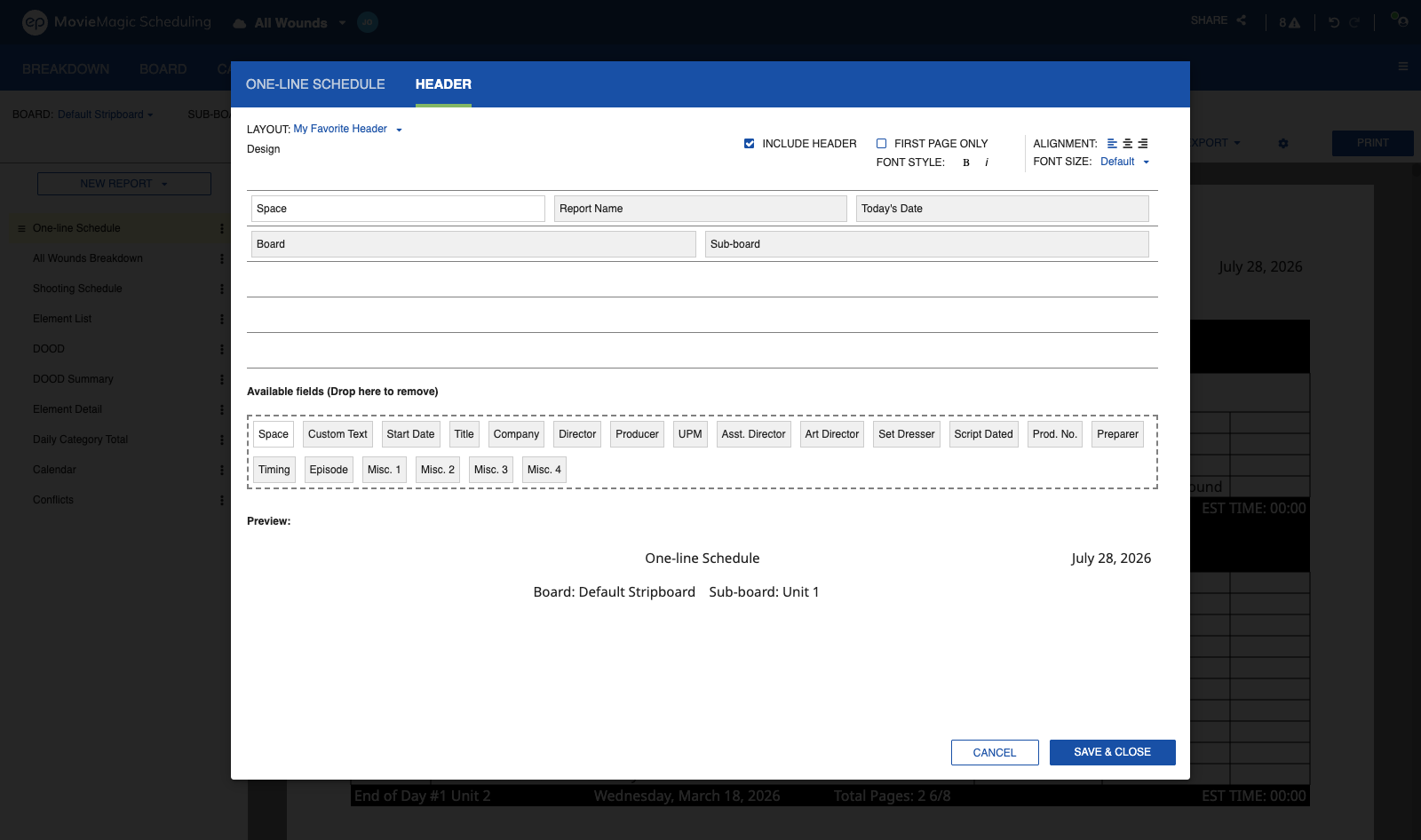This screenshot has height=840, width=1421.
Task: Select the Header tab
Action: tap(443, 84)
